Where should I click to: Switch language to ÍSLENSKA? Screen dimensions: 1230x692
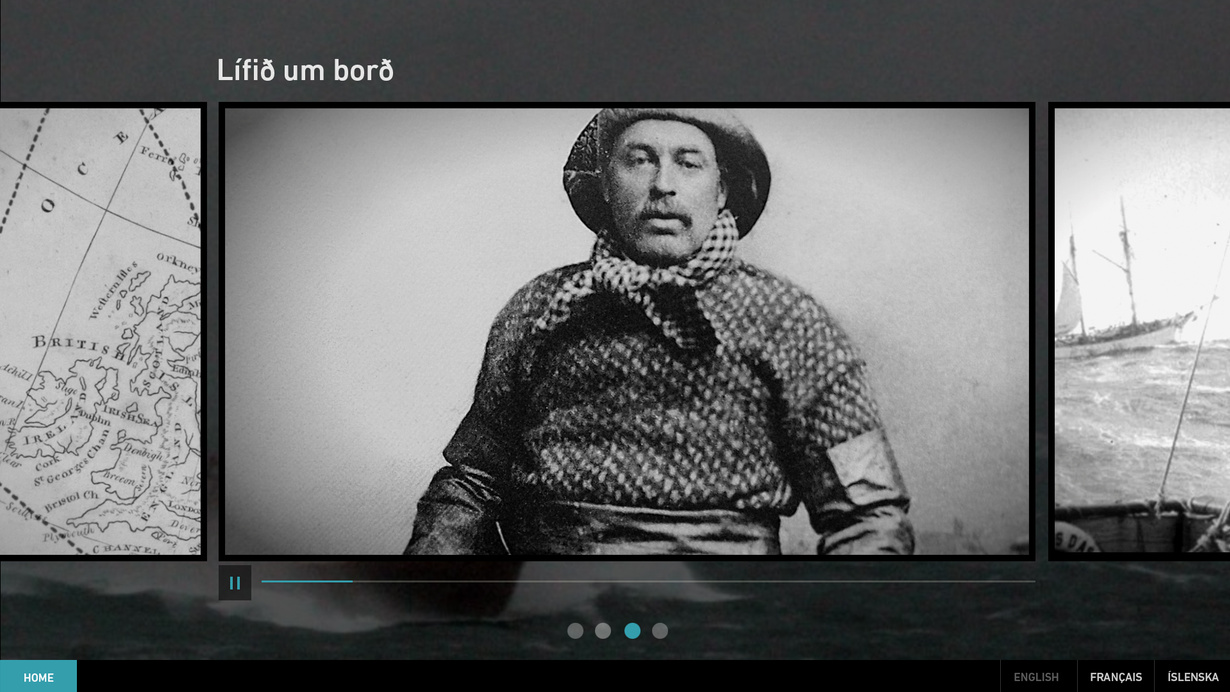(1192, 677)
